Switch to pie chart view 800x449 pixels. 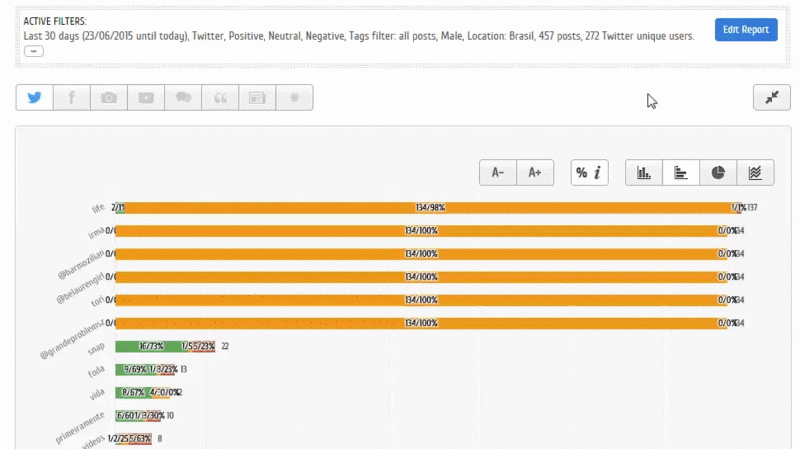click(x=718, y=172)
